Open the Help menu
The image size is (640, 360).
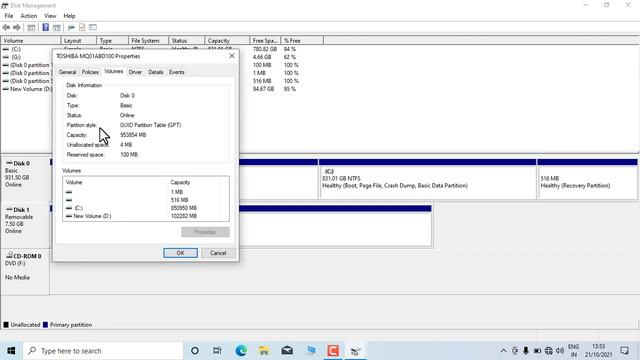tap(69, 16)
